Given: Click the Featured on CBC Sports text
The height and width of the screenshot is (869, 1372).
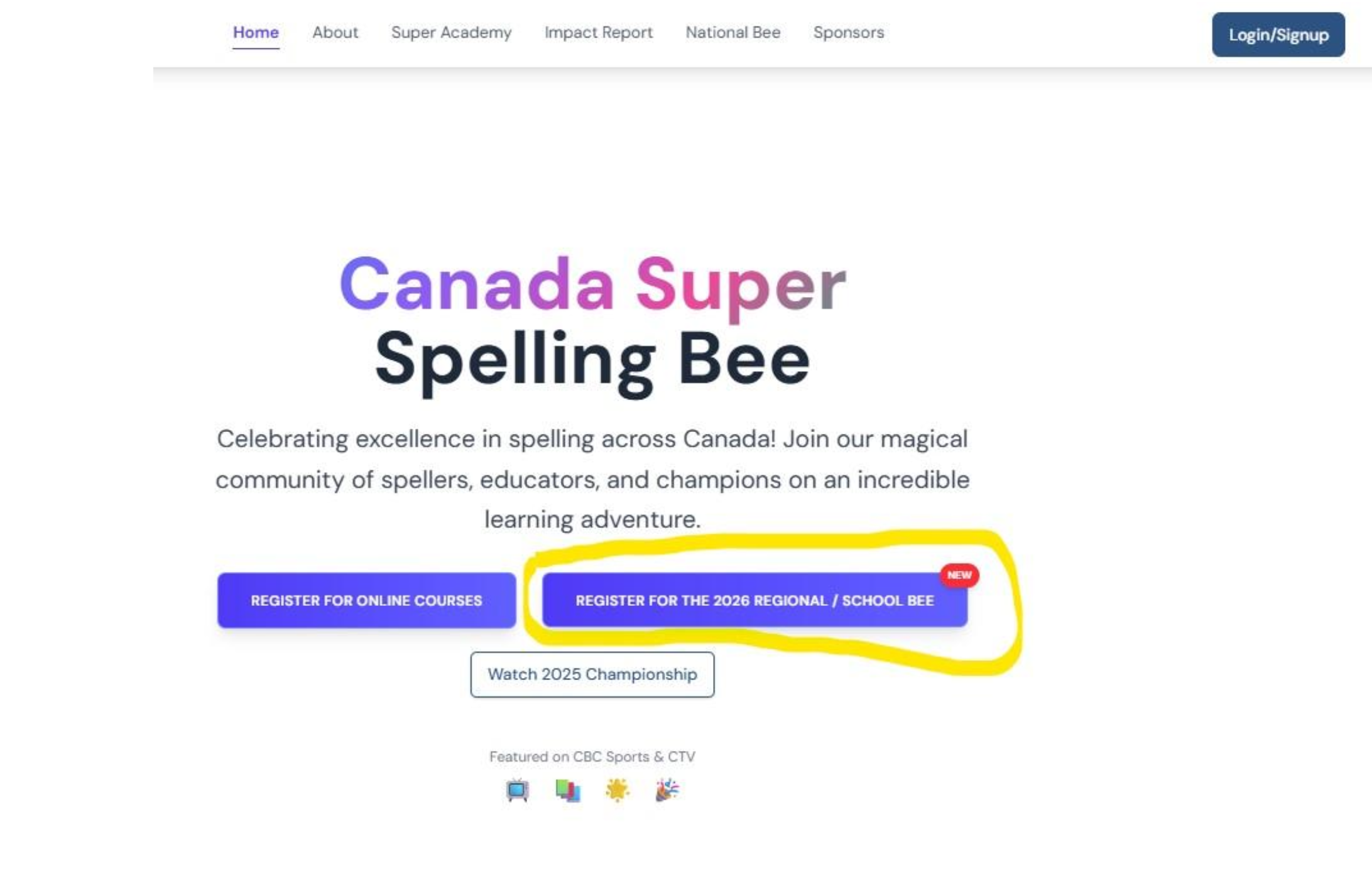Looking at the screenshot, I should [x=592, y=757].
